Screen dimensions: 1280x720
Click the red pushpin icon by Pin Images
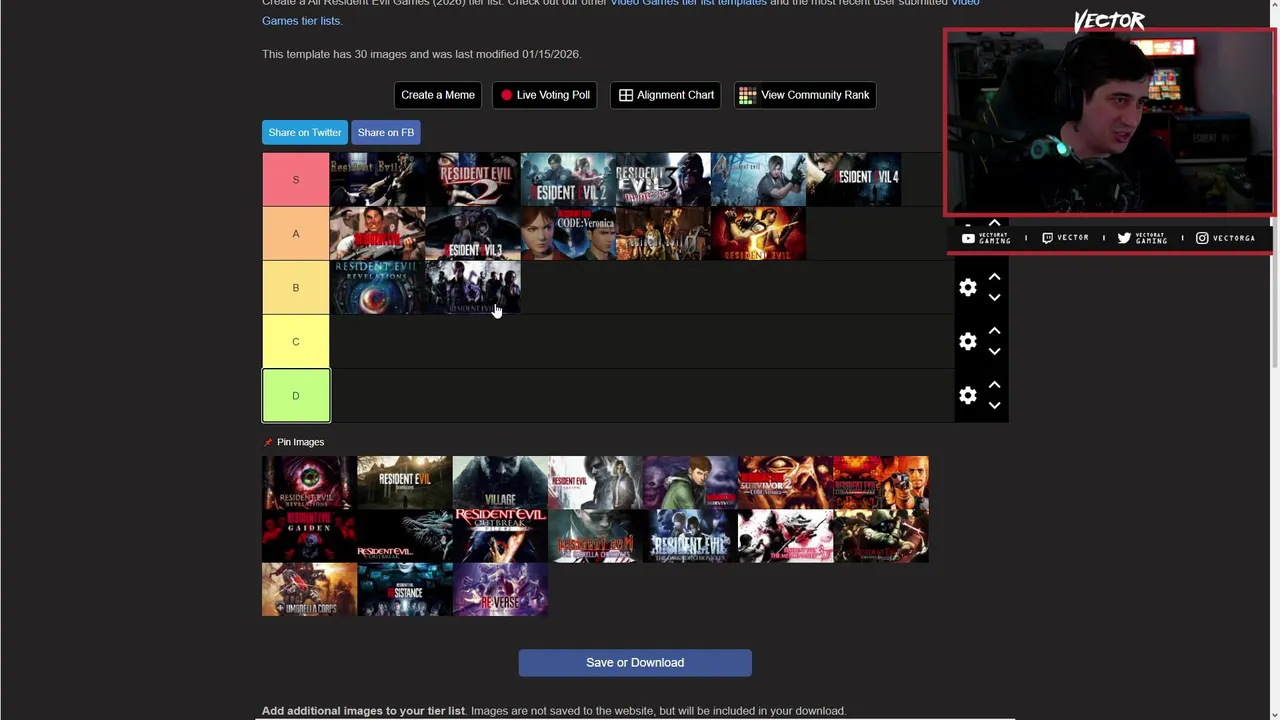(268, 442)
